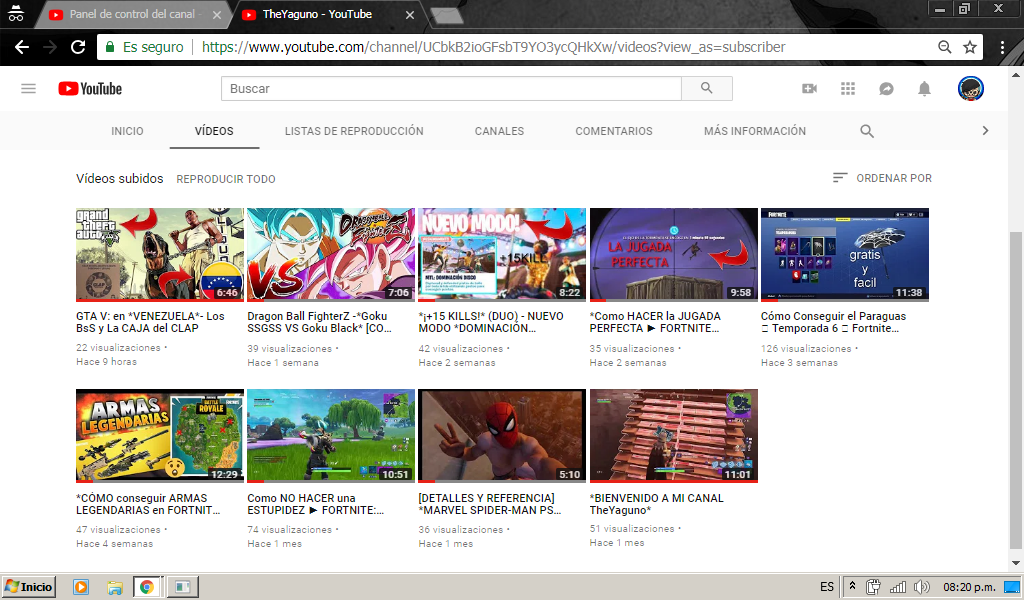Open the notifications bell

[x=924, y=88]
